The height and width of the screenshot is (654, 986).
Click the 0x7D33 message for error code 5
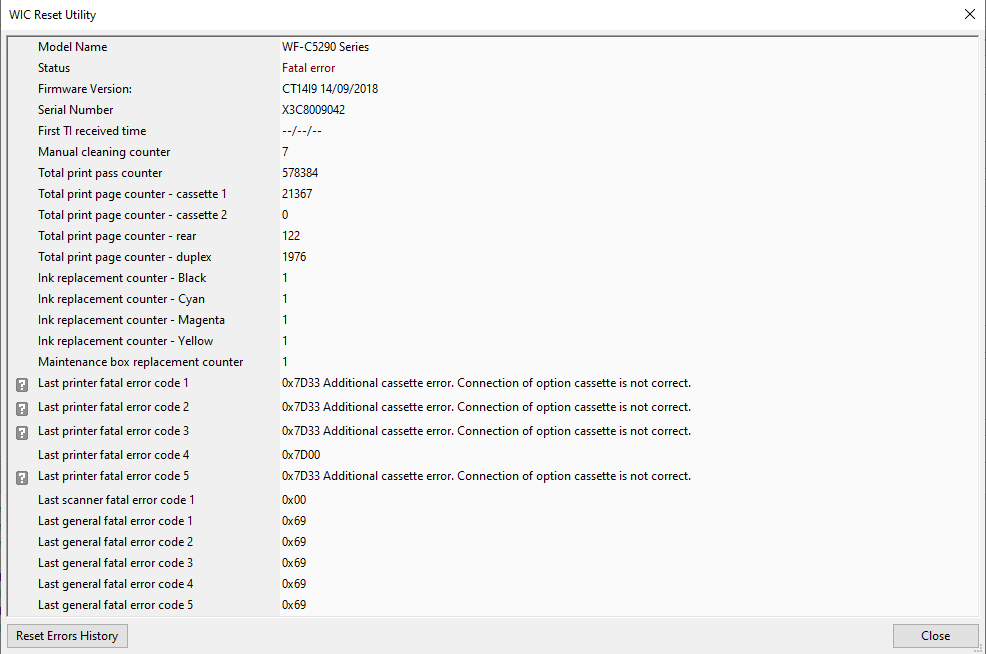point(487,476)
